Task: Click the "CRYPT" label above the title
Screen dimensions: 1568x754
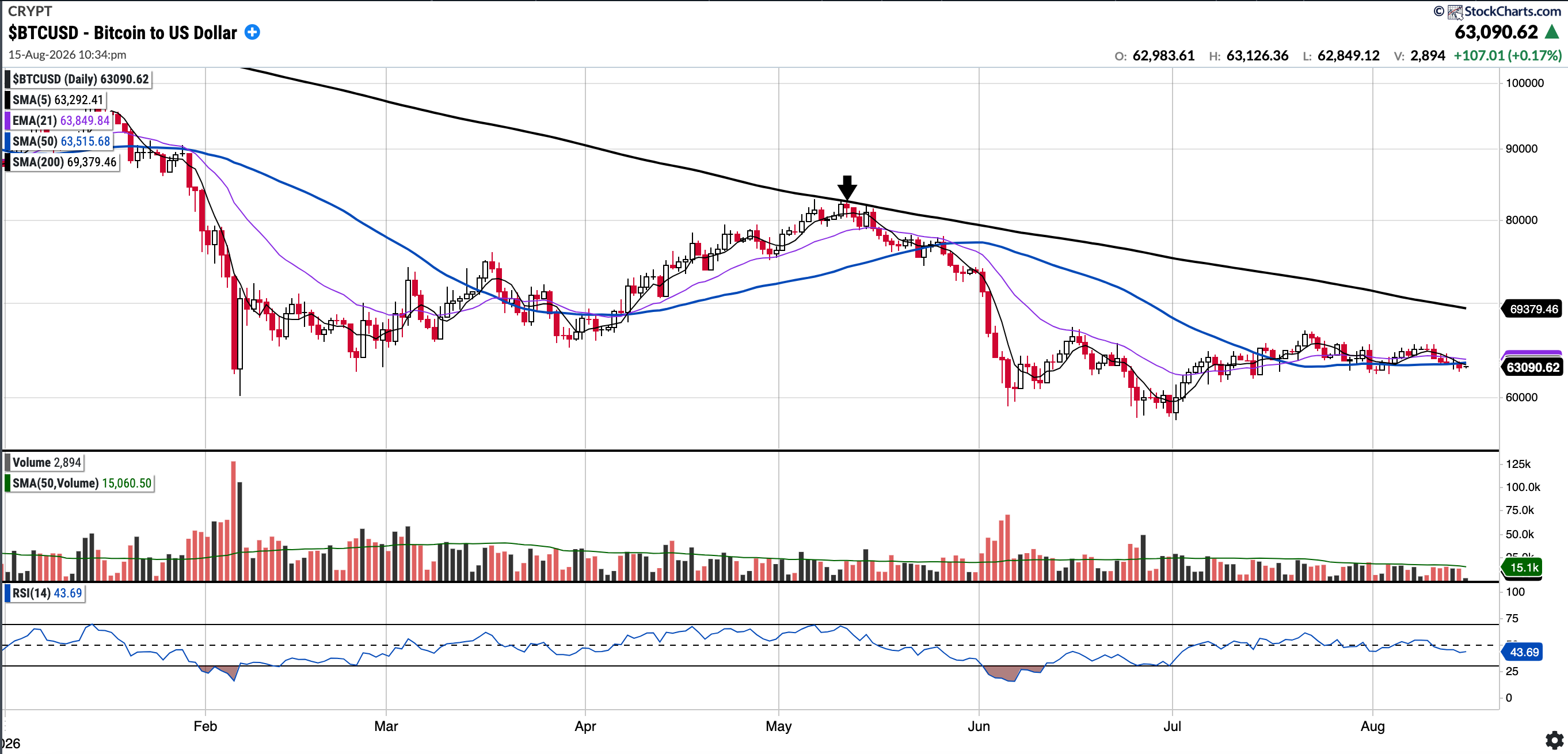Action: [x=30, y=11]
